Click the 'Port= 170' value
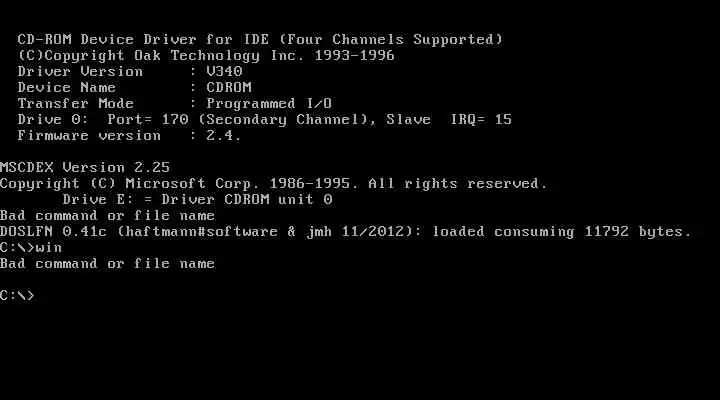The image size is (720, 400). pyautogui.click(x=148, y=119)
